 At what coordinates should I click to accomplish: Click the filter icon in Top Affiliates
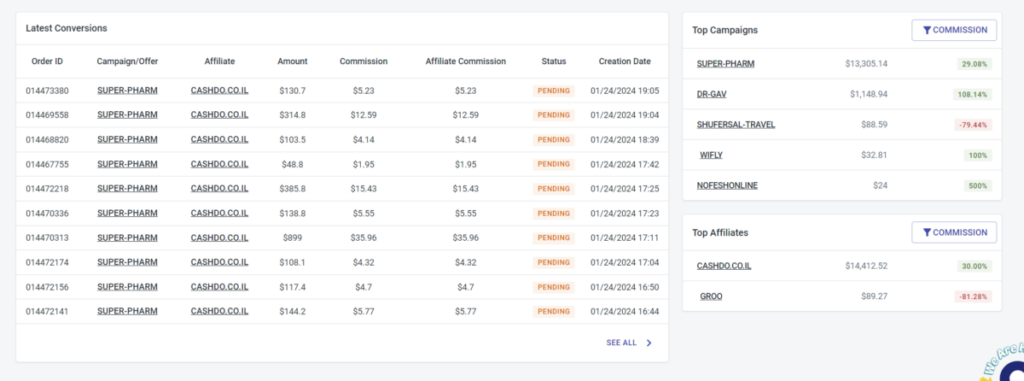coord(927,233)
